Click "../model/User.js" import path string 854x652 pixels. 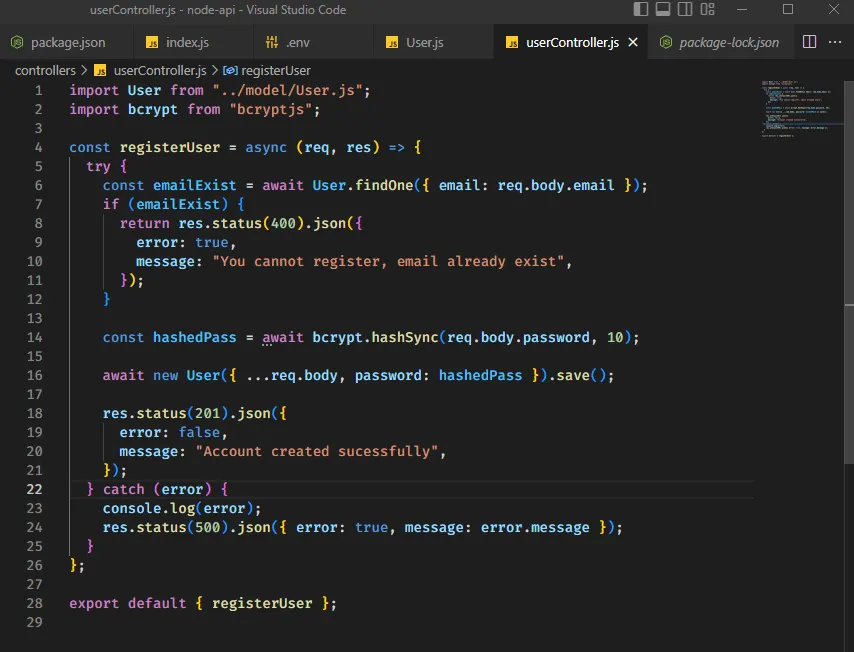coord(288,90)
